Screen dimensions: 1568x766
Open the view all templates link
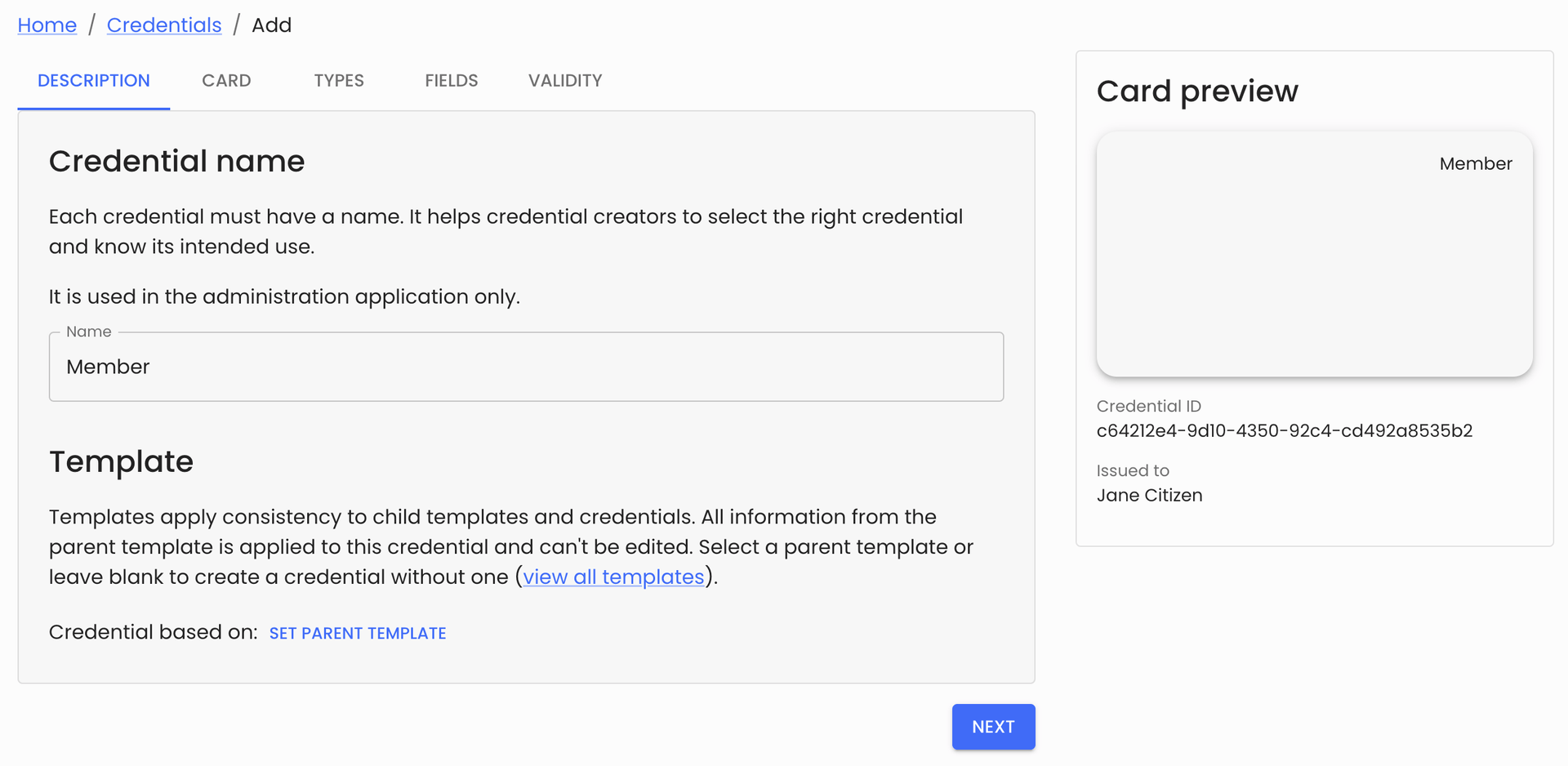pyautogui.click(x=613, y=577)
